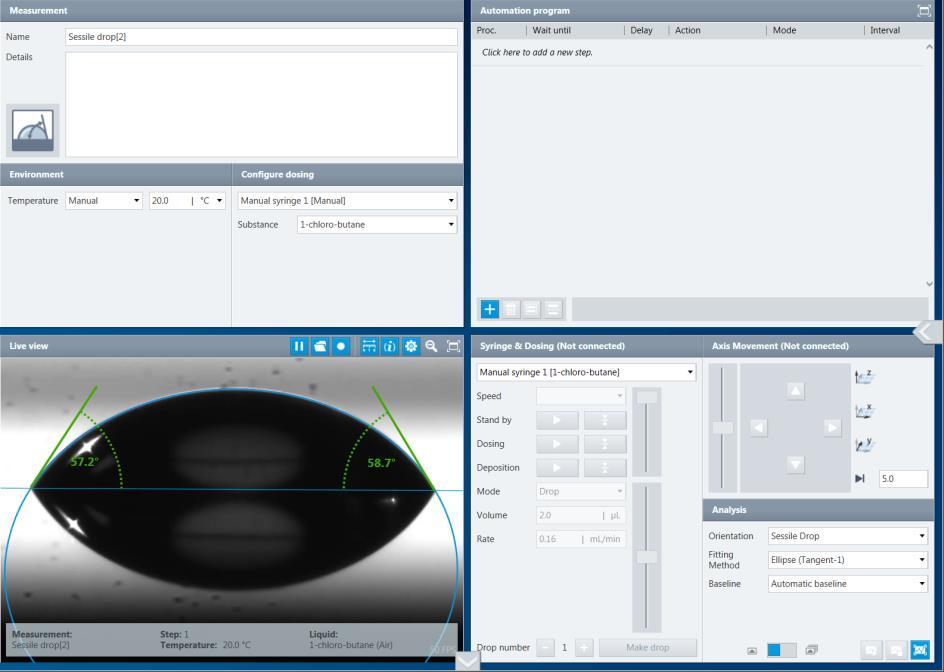Click the Stand by settings button

(605, 420)
